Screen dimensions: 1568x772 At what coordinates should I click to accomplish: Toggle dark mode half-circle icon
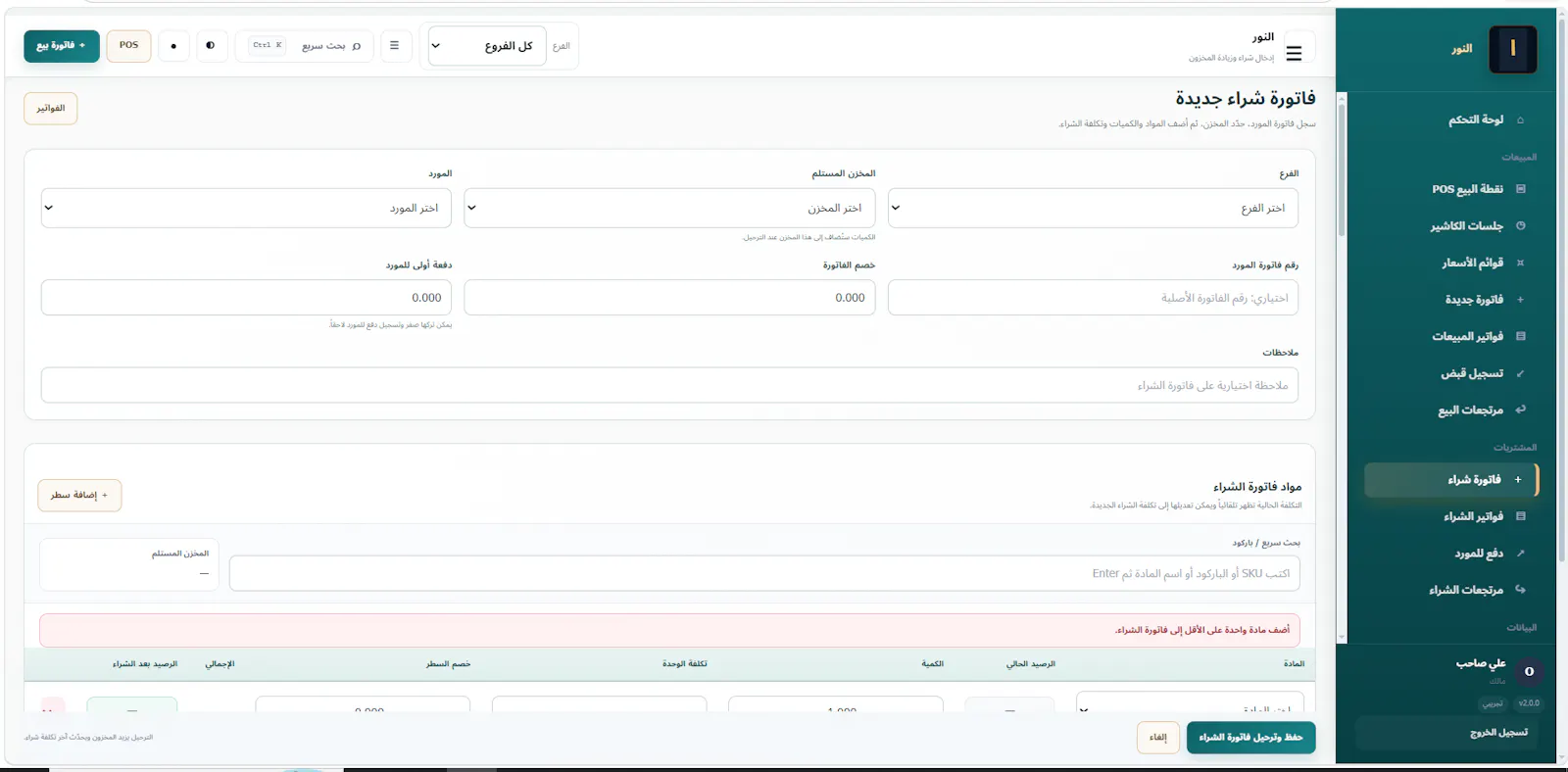[x=211, y=45]
